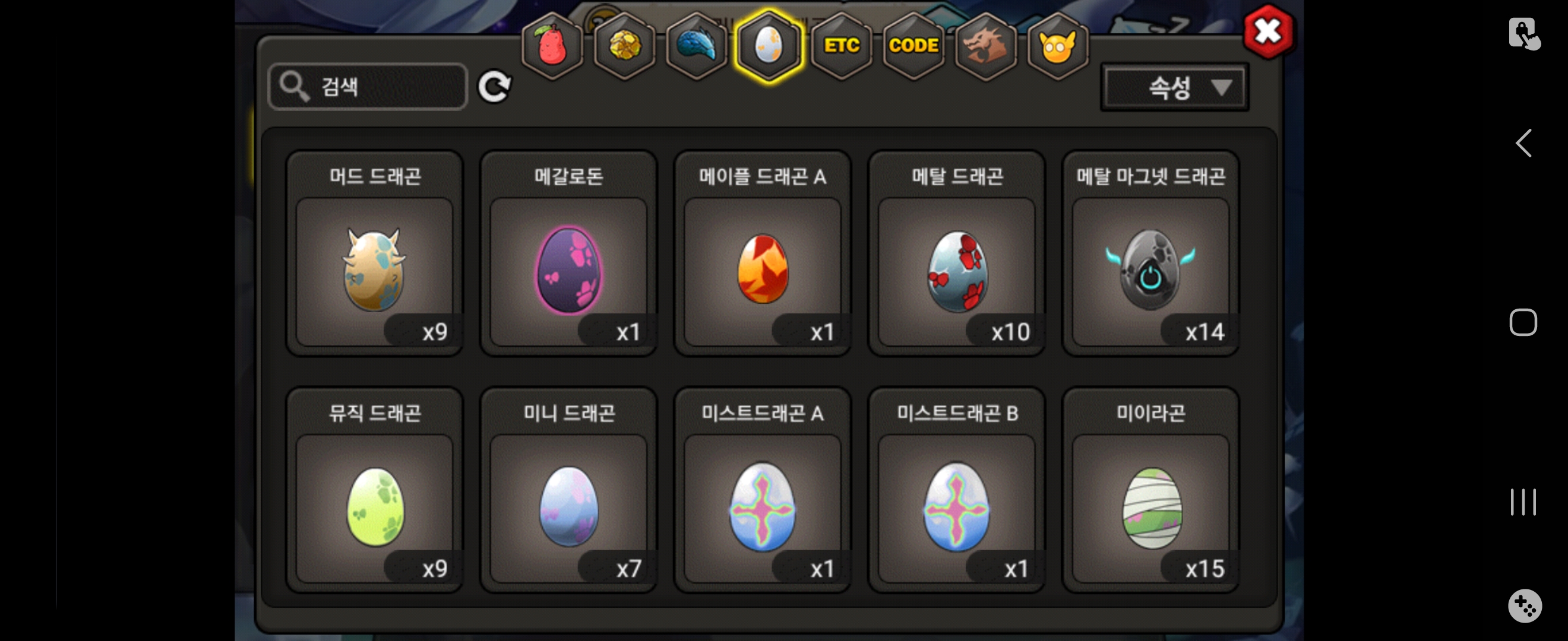Close the inventory with red X
Image resolution: width=1568 pixels, height=641 pixels.
click(1269, 31)
